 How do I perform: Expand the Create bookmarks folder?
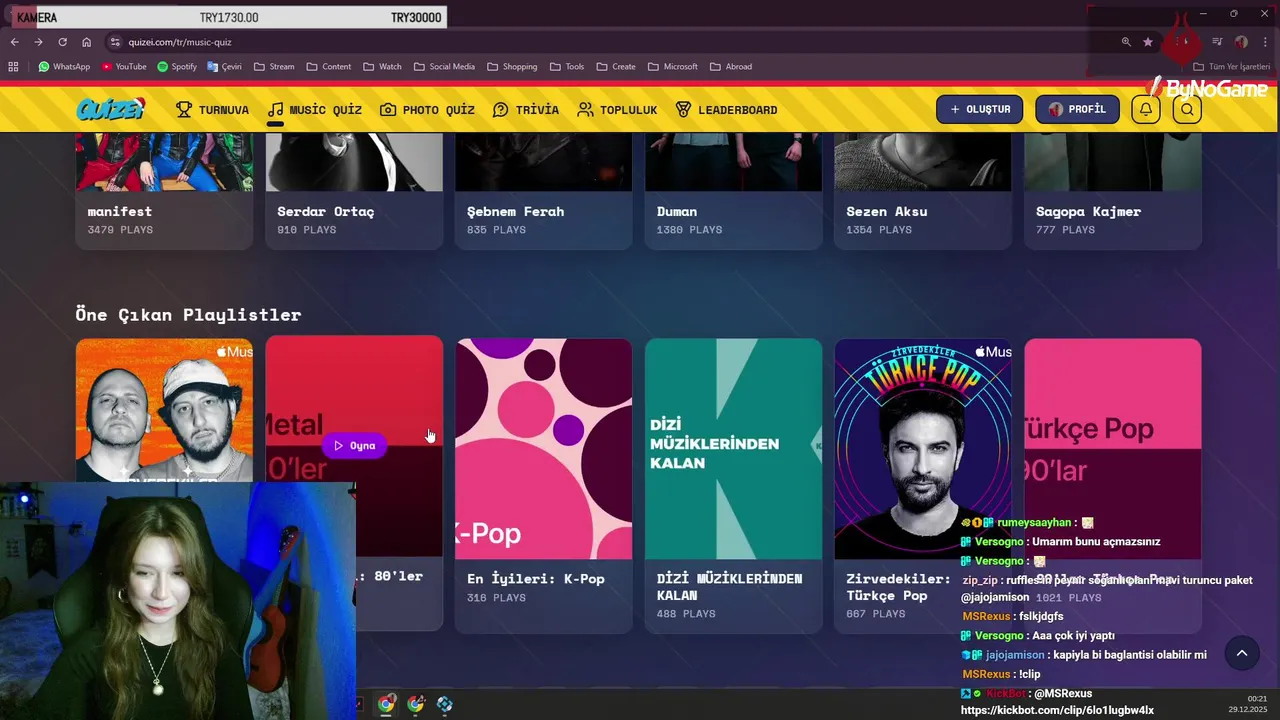[615, 67]
